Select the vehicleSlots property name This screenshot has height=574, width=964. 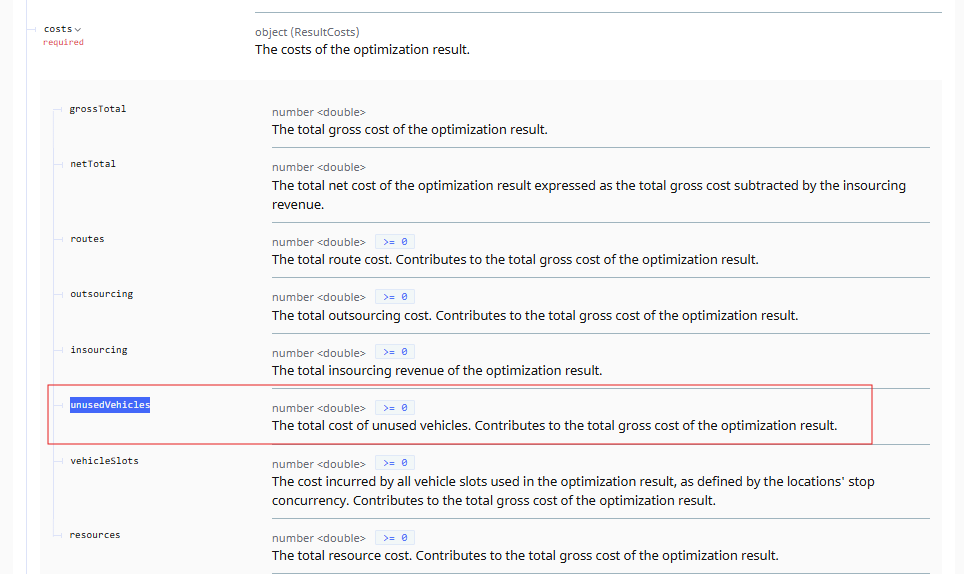pyautogui.click(x=104, y=461)
